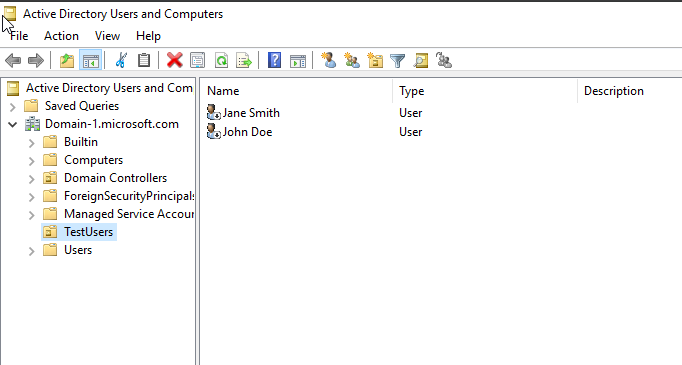Click the Cut scissors icon
This screenshot has height=365, width=682.
(121, 60)
